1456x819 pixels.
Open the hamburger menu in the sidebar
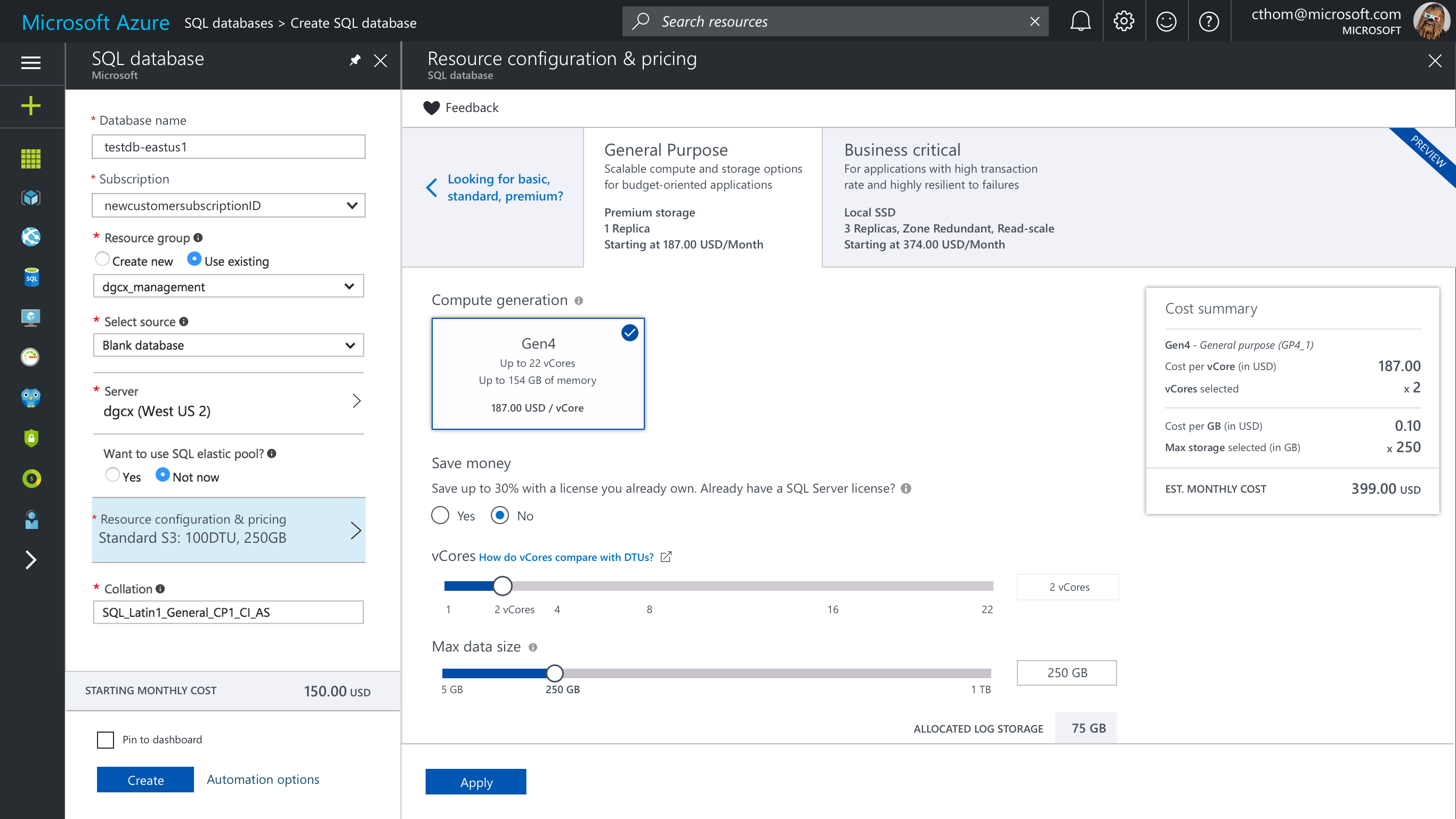(x=30, y=62)
